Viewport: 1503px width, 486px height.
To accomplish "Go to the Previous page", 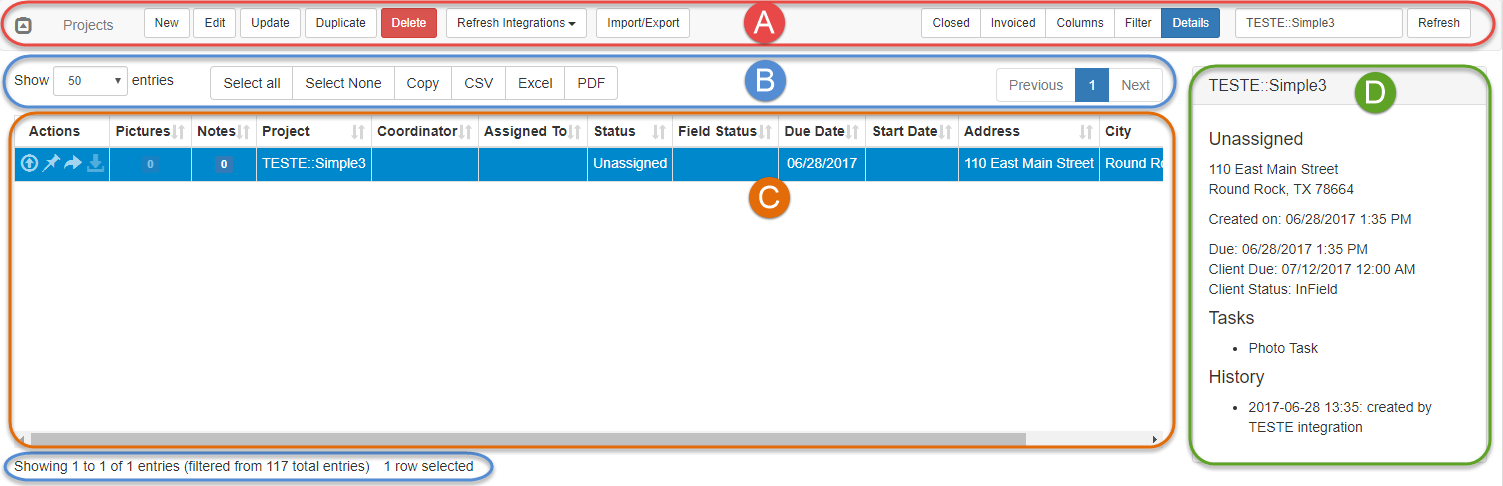I will click(x=1036, y=85).
